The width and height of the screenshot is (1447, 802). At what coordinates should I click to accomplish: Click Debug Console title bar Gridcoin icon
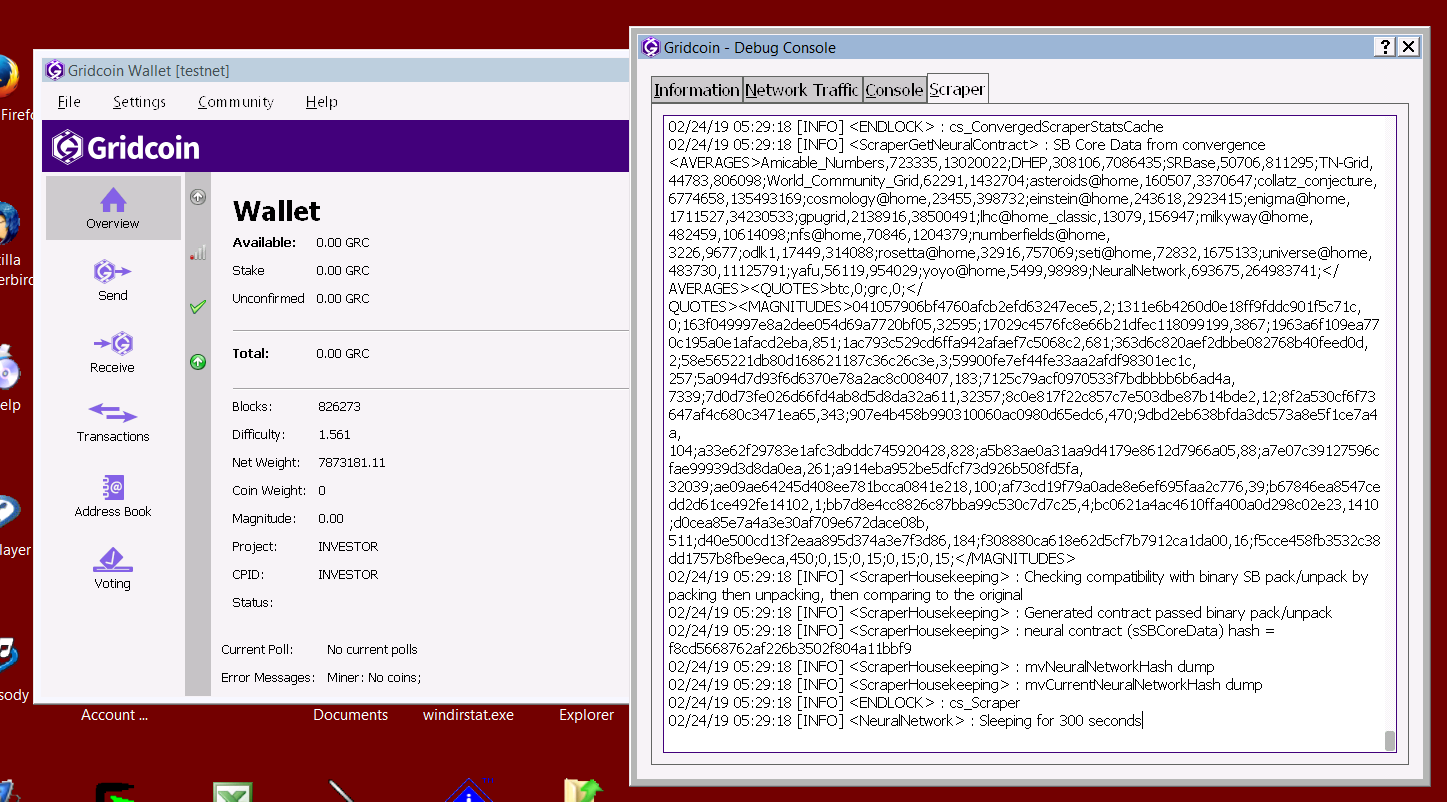coord(651,47)
